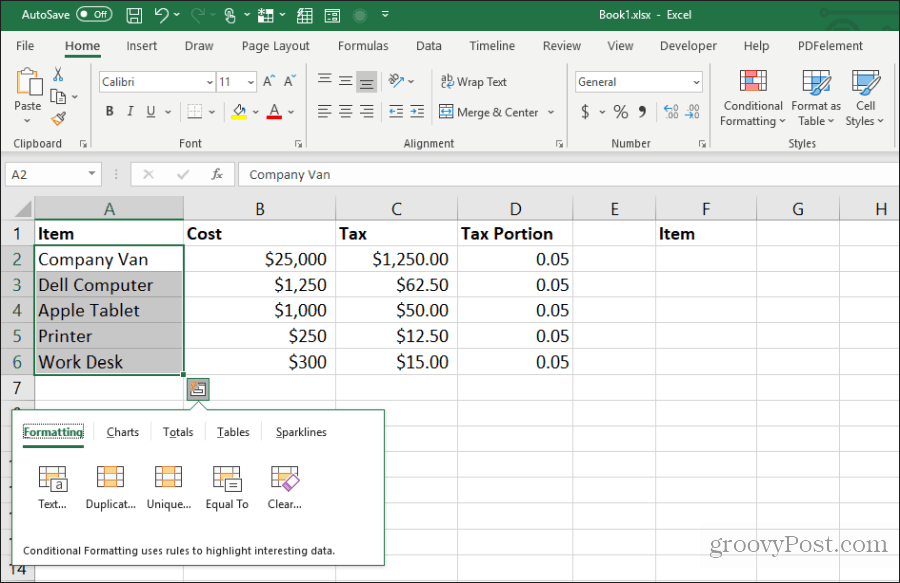The height and width of the screenshot is (583, 900).
Task: Decrease font size with the smaller A
Action: tap(290, 81)
